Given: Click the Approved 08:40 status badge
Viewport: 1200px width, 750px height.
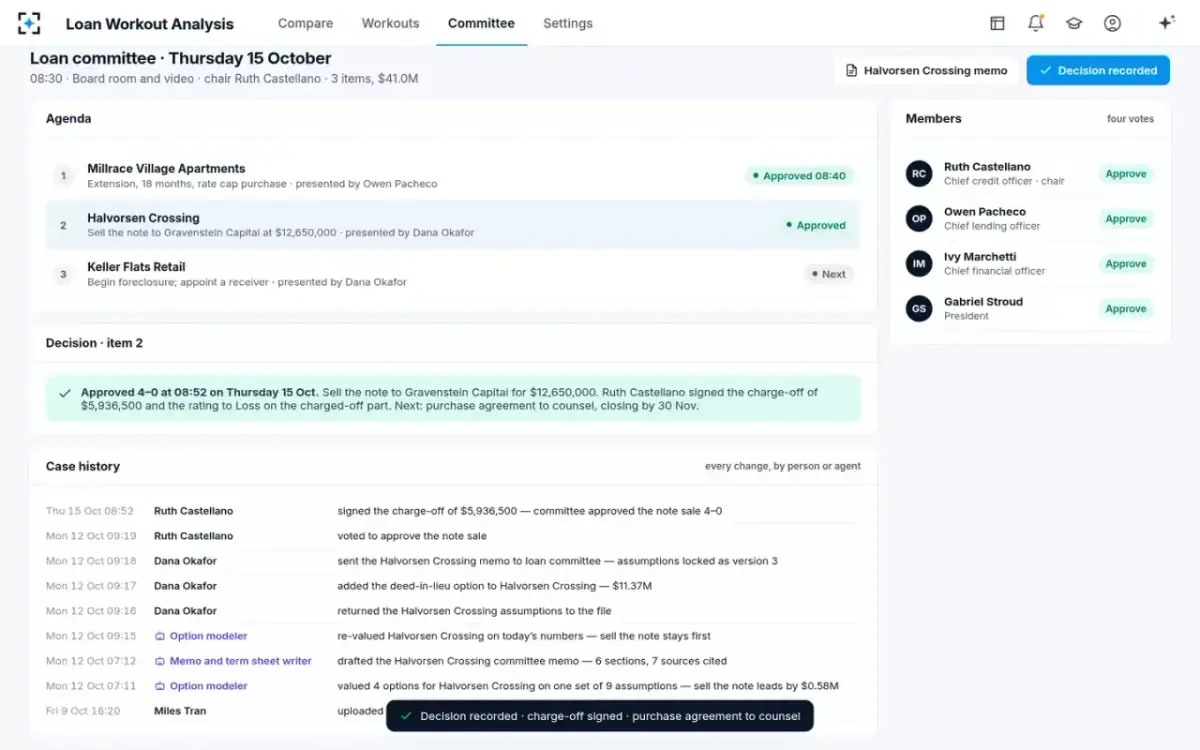Looking at the screenshot, I should [x=799, y=176].
